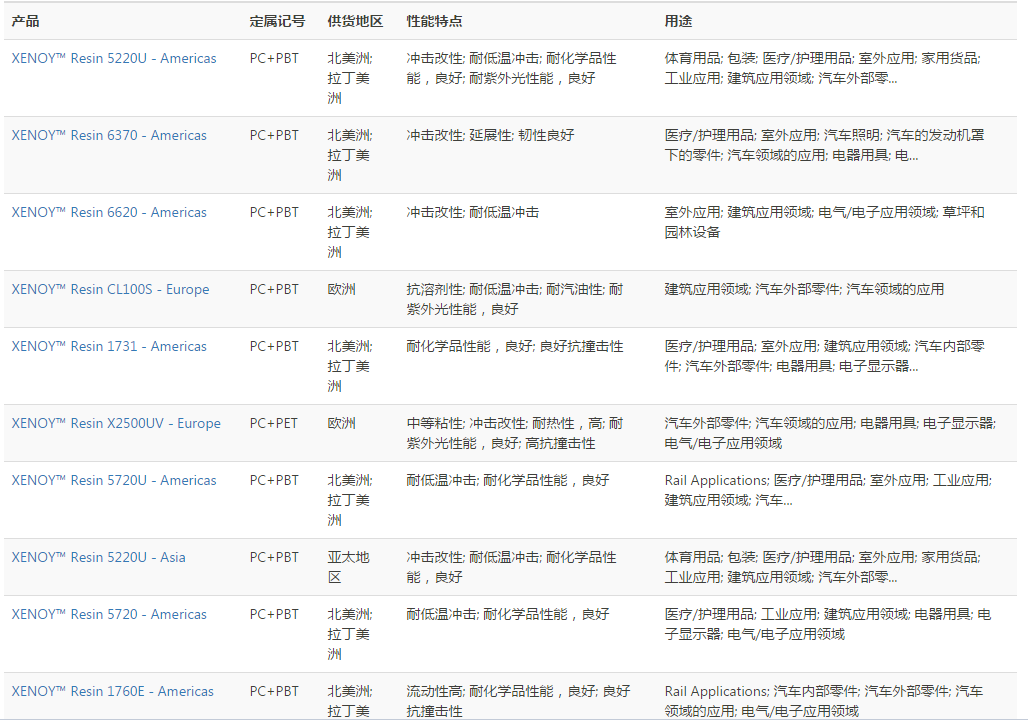Select Rail Applications uses in 5720U row
The height and width of the screenshot is (720, 1028).
pyautogui.click(x=829, y=490)
